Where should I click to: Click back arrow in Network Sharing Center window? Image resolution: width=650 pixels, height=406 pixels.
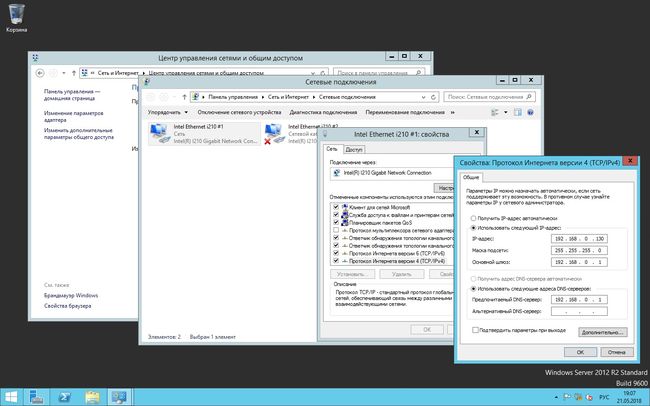pyautogui.click(x=40, y=73)
